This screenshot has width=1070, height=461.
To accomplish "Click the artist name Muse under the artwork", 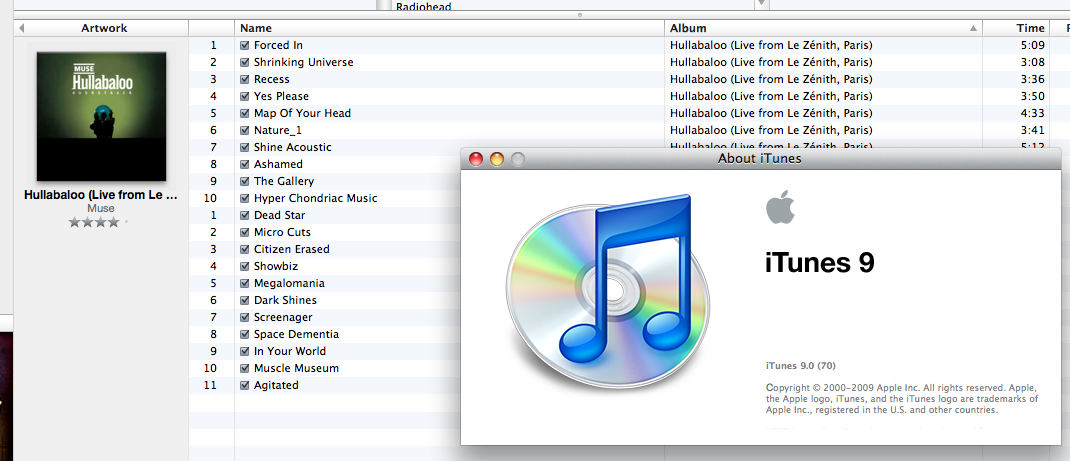I will tap(101, 208).
